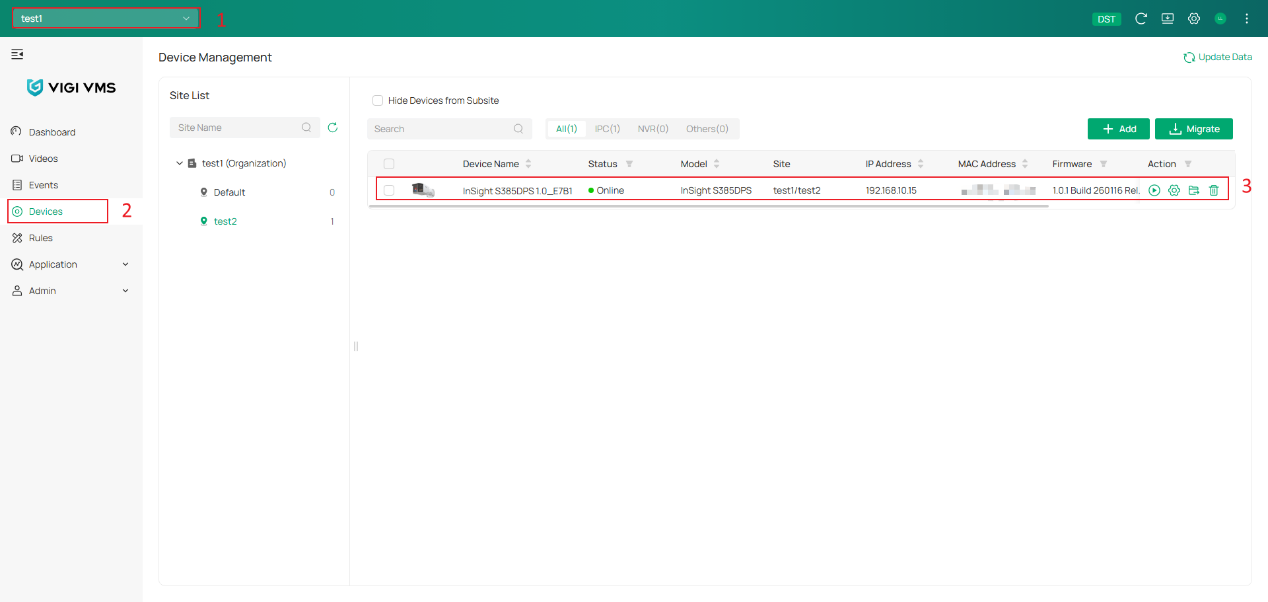Sort by MAC Address column
This screenshot has width=1268, height=602.
(x=1025, y=164)
